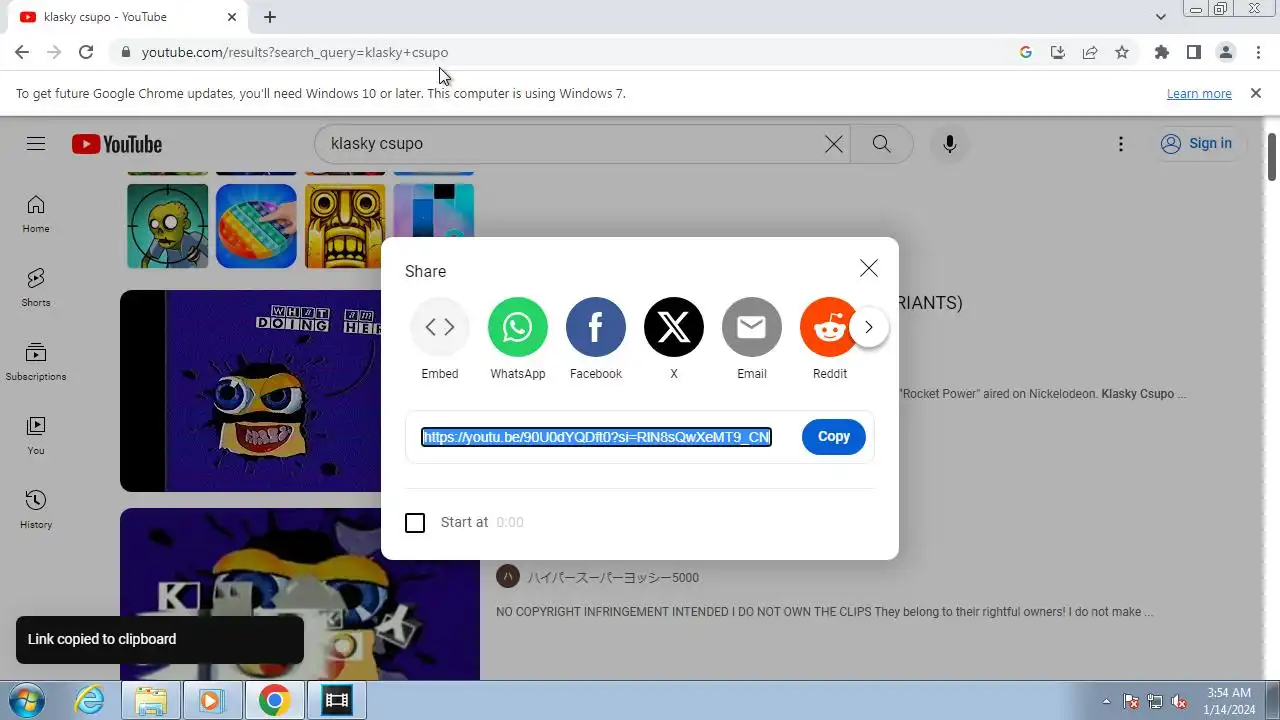Image resolution: width=1280 pixels, height=720 pixels.
Task: Open Home in the sidebar
Action: point(36,214)
